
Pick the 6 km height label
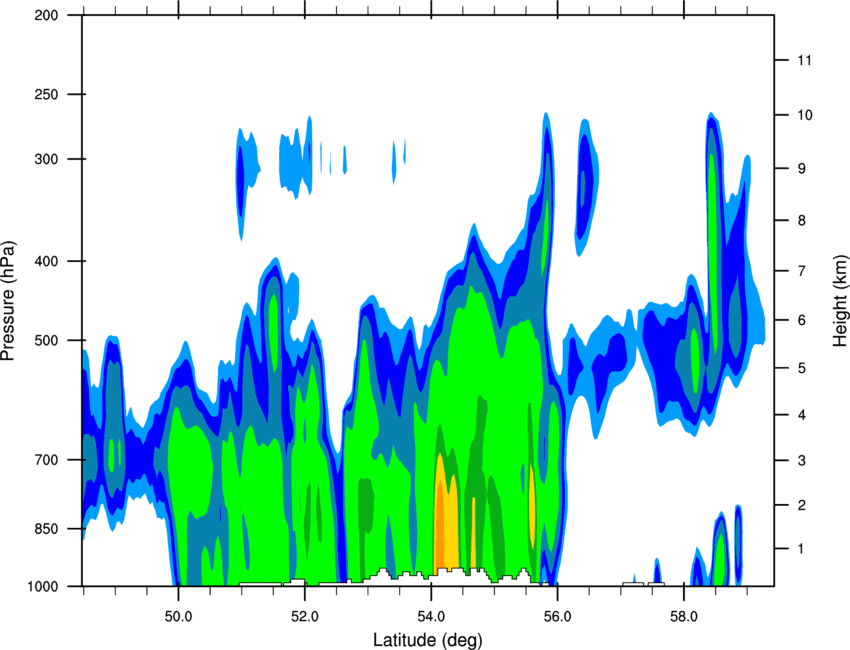801,320
